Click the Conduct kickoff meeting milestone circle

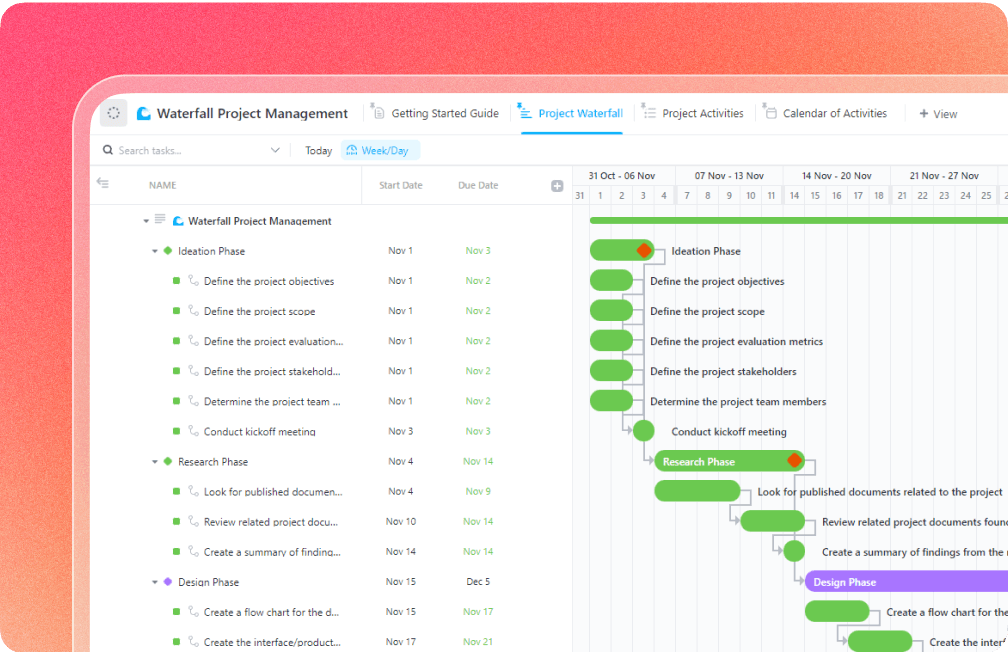(x=644, y=431)
